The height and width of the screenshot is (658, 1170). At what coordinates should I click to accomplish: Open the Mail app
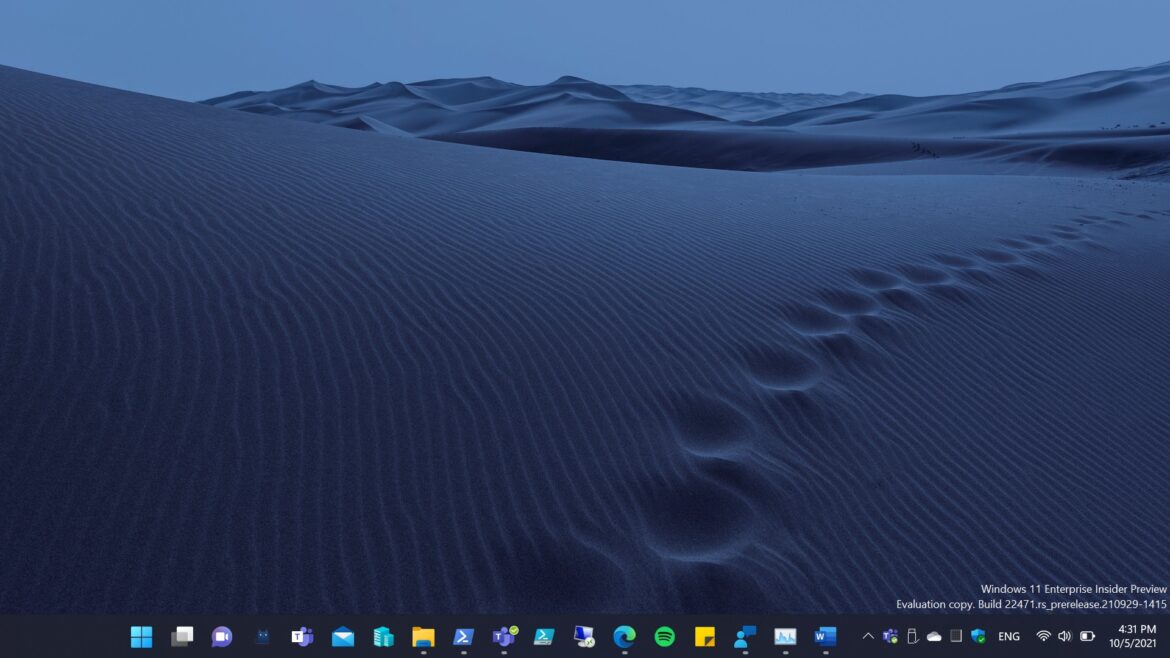[343, 637]
